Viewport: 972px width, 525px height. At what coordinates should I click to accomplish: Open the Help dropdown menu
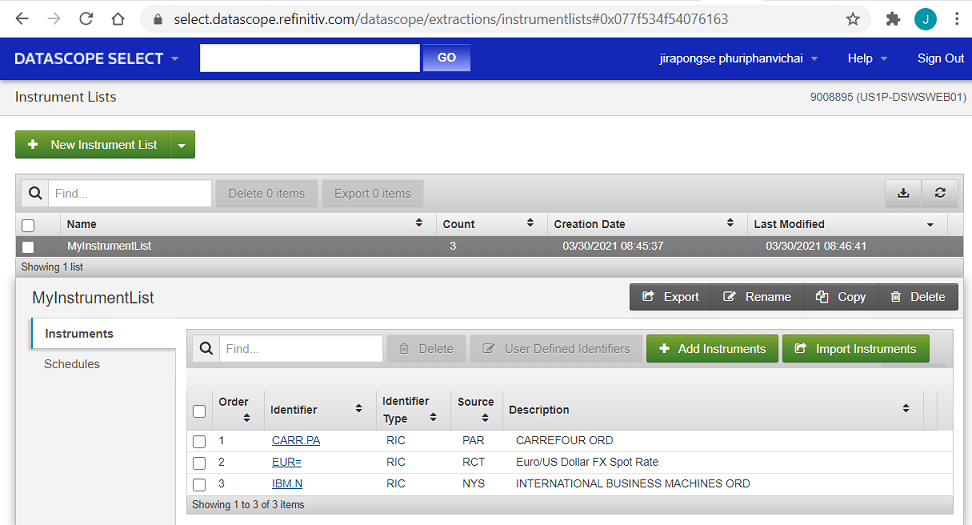pyautogui.click(x=867, y=58)
